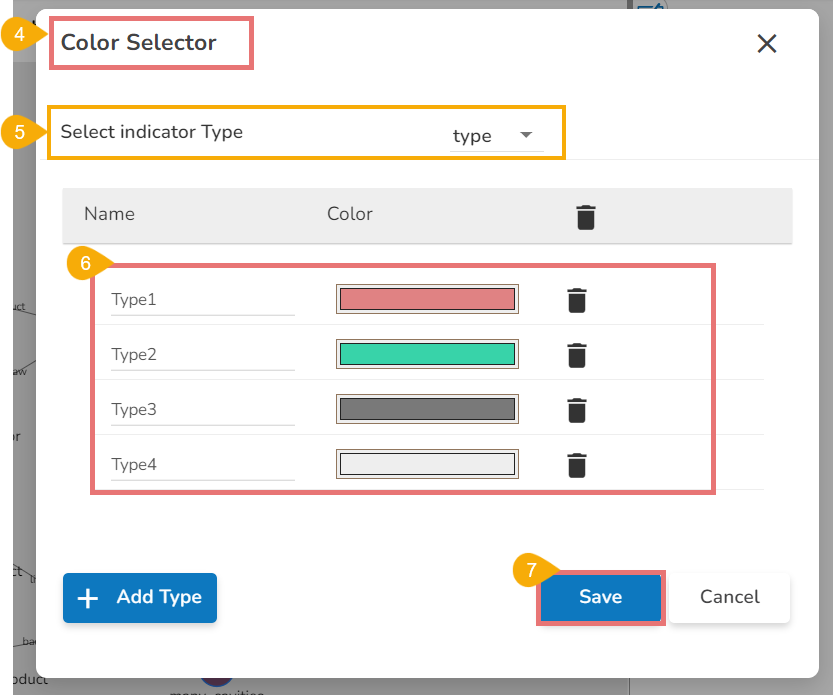Change the dark gray Type3 color
The height and width of the screenshot is (695, 833).
[x=427, y=409]
